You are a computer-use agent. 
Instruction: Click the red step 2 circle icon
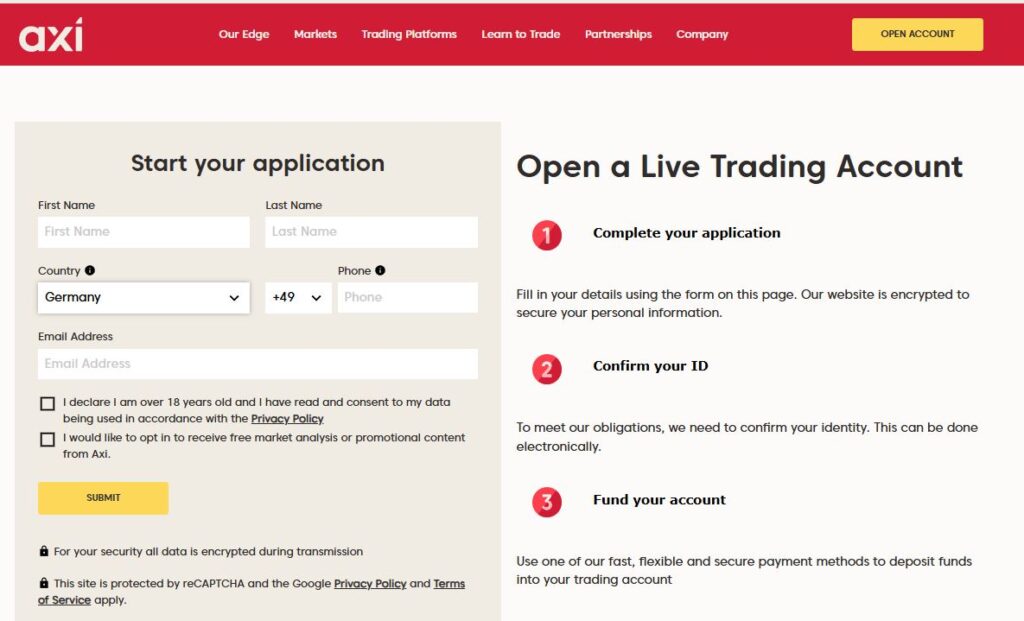click(546, 369)
